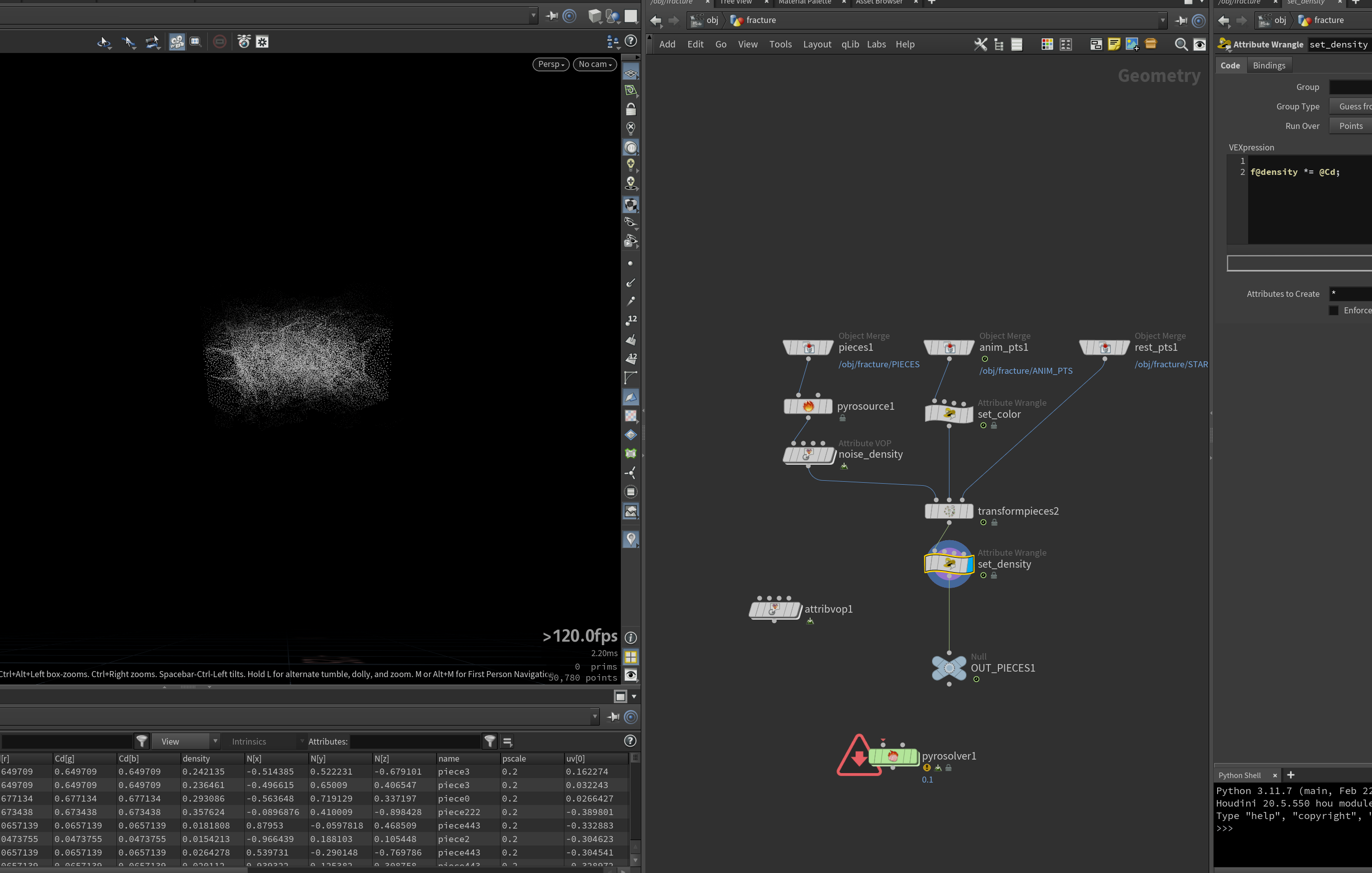Toggle the Enforce checkbox
The image size is (1372, 873).
pyautogui.click(x=1333, y=310)
